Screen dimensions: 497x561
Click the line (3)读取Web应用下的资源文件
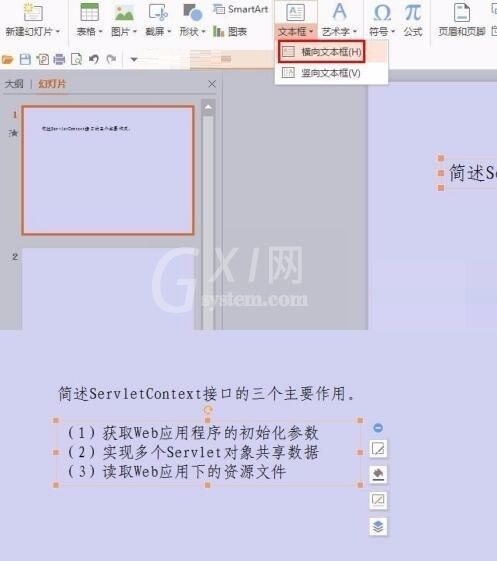pyautogui.click(x=176, y=472)
